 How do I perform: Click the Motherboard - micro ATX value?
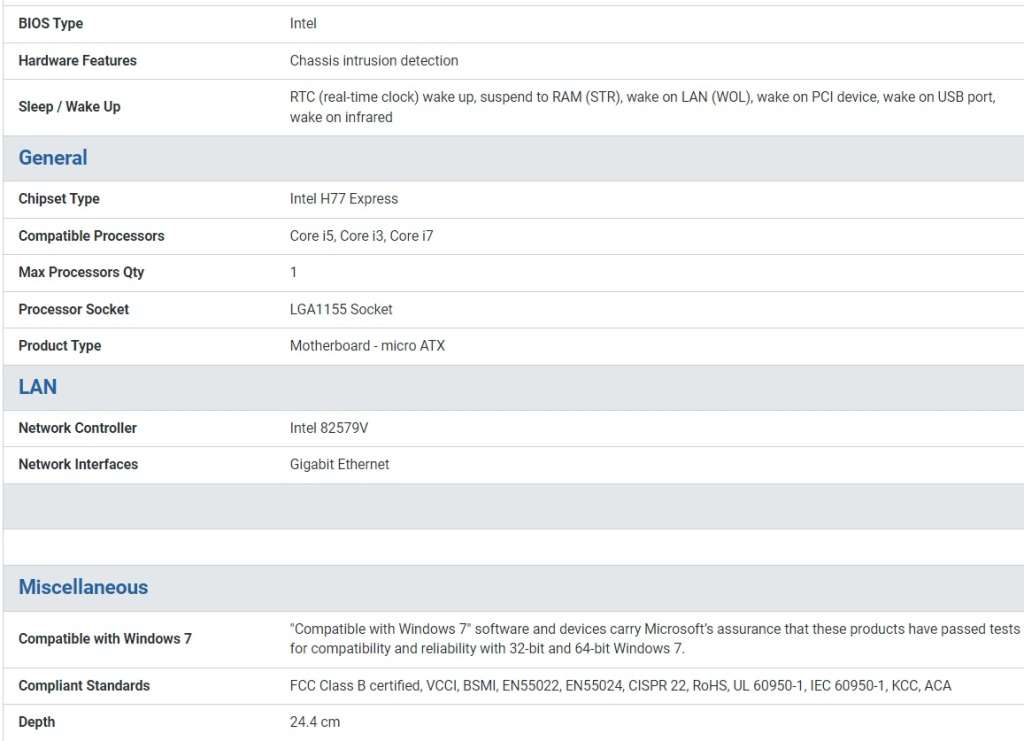[367, 346]
